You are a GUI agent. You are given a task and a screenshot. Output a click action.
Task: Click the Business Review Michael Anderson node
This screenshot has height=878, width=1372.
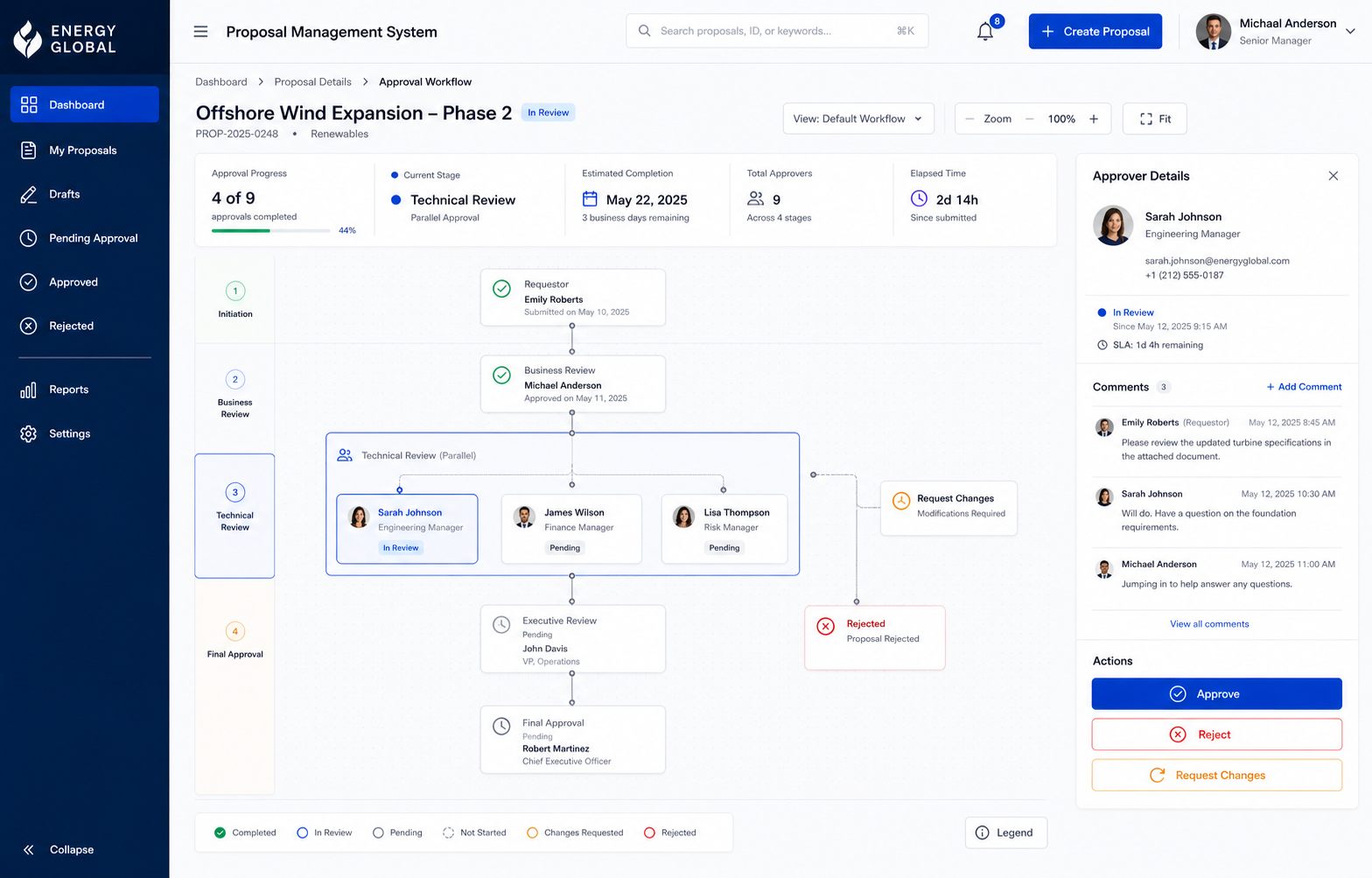(572, 384)
